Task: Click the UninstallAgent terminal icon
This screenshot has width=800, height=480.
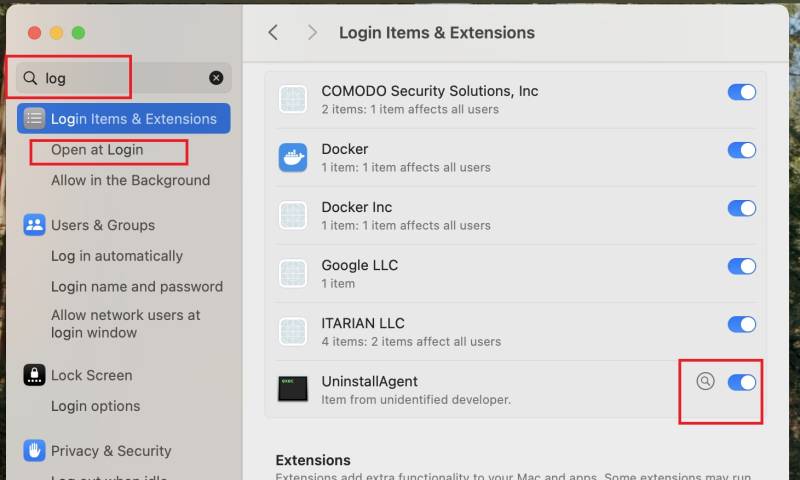Action: 293,389
